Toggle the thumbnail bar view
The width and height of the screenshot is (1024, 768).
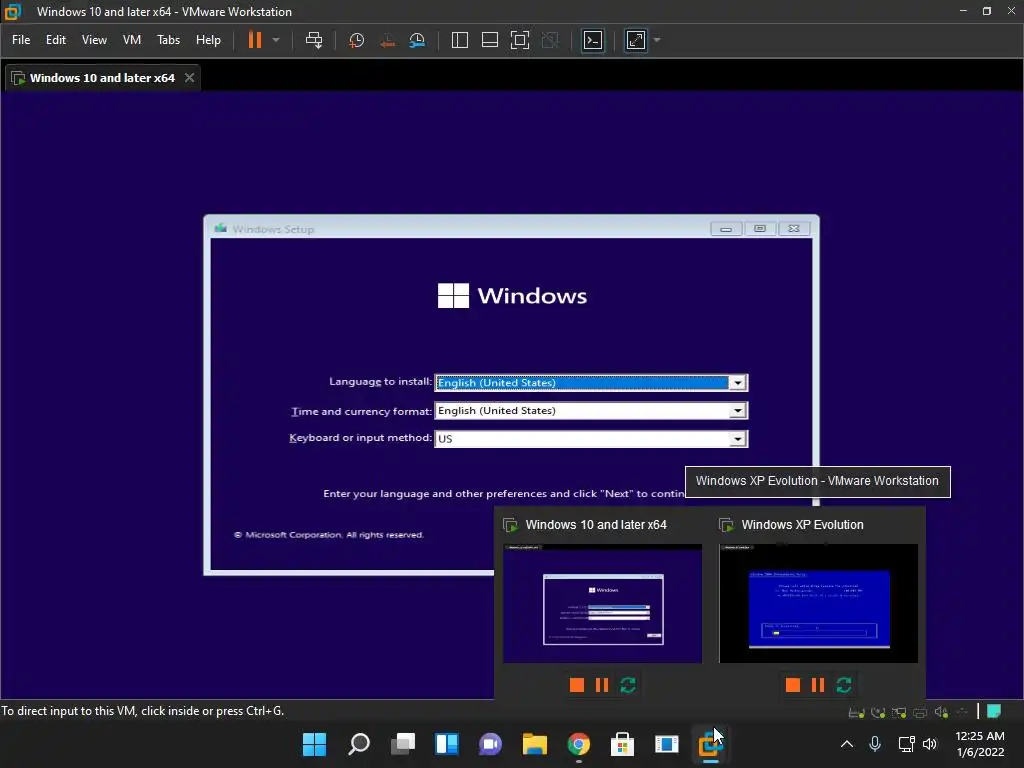490,40
